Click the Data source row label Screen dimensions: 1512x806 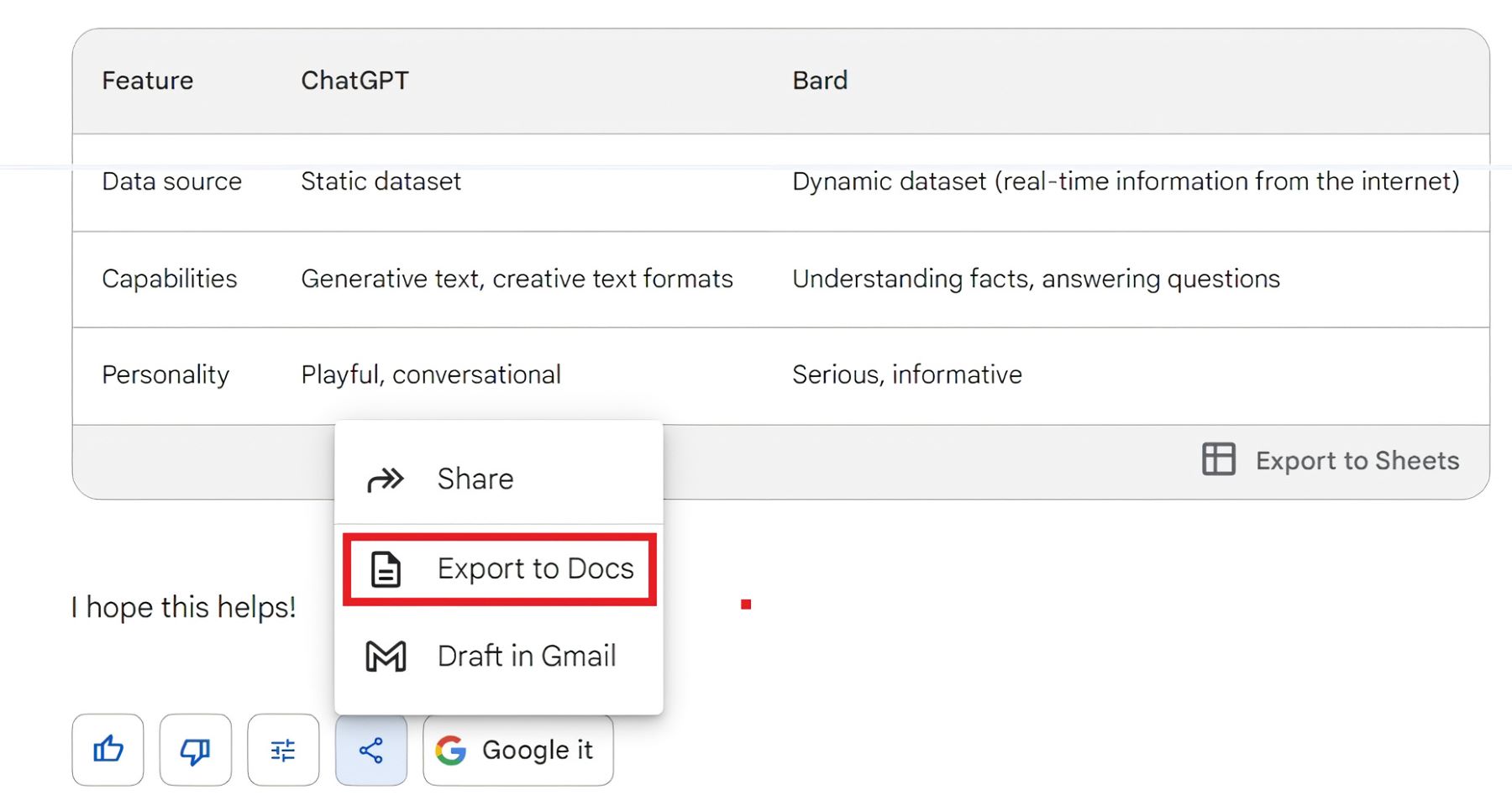tap(171, 181)
